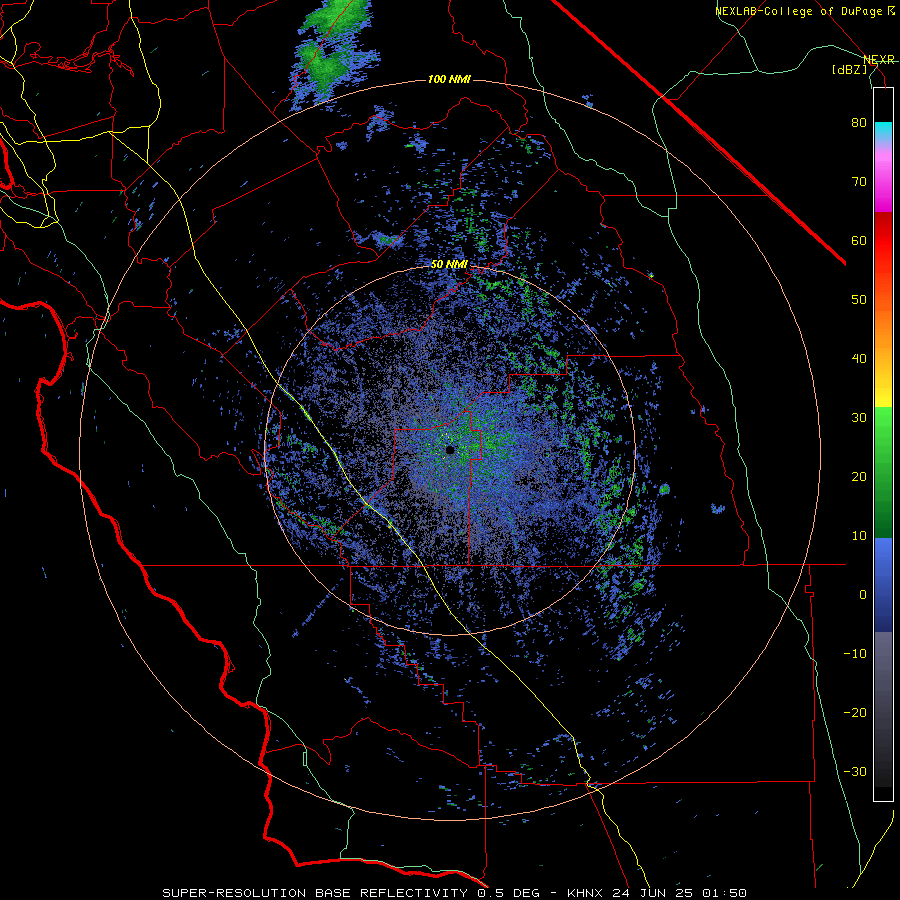Click the -10 value on dBZ scale
The image size is (900, 900).
tap(855, 653)
